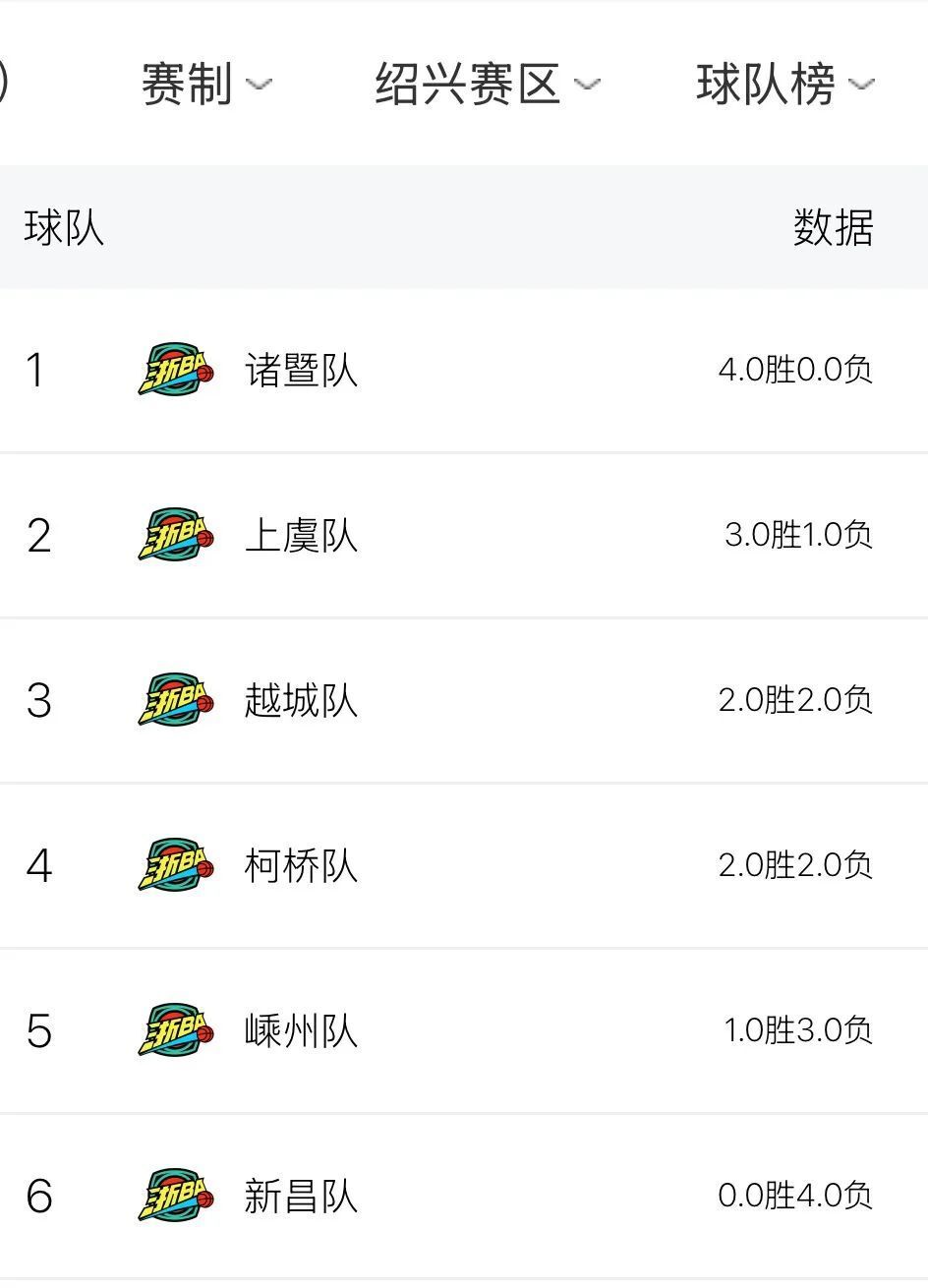
Task: Expand the 赛制 dropdown chevron
Action: click(x=259, y=85)
